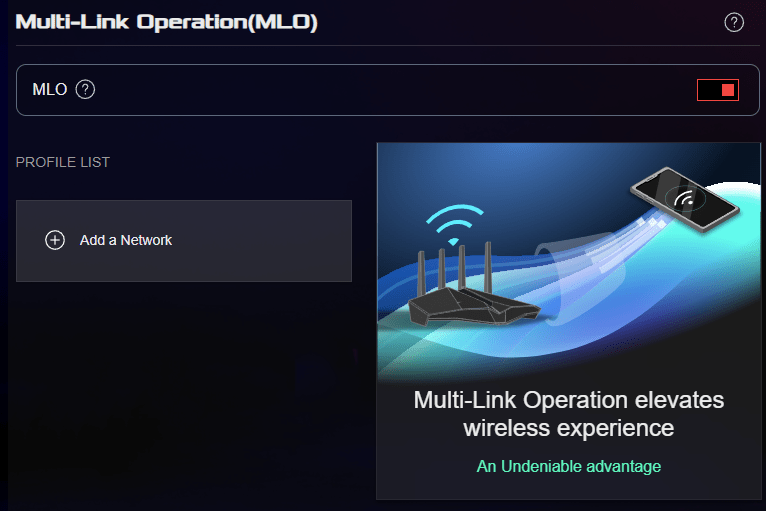Click the MLO label text
766x511 pixels.
(x=49, y=89)
